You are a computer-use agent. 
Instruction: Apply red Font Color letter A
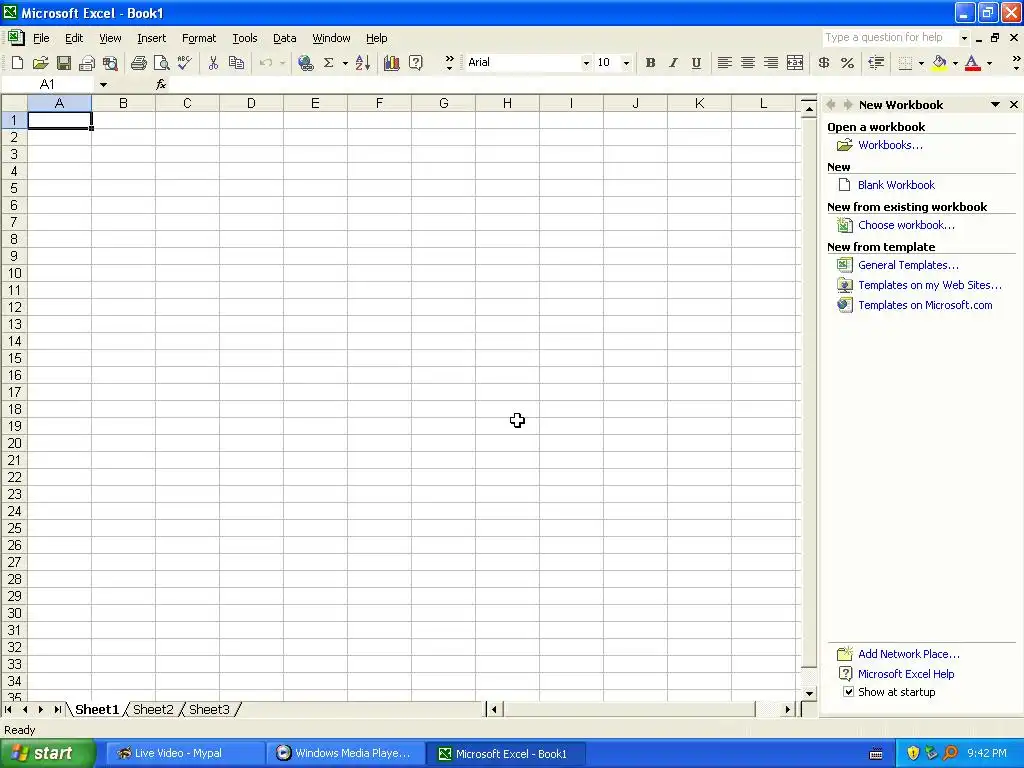(x=972, y=63)
